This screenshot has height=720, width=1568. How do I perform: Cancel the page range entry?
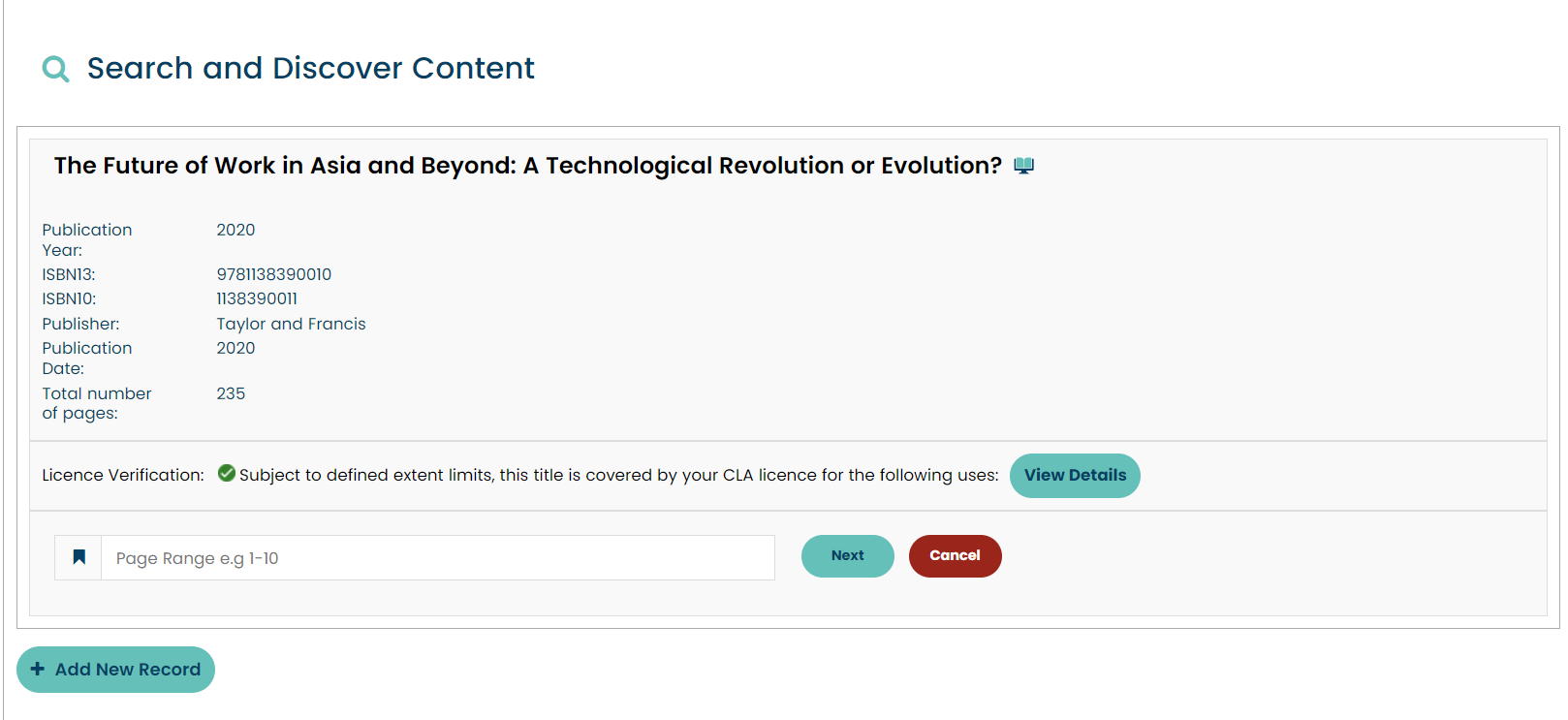click(x=955, y=556)
